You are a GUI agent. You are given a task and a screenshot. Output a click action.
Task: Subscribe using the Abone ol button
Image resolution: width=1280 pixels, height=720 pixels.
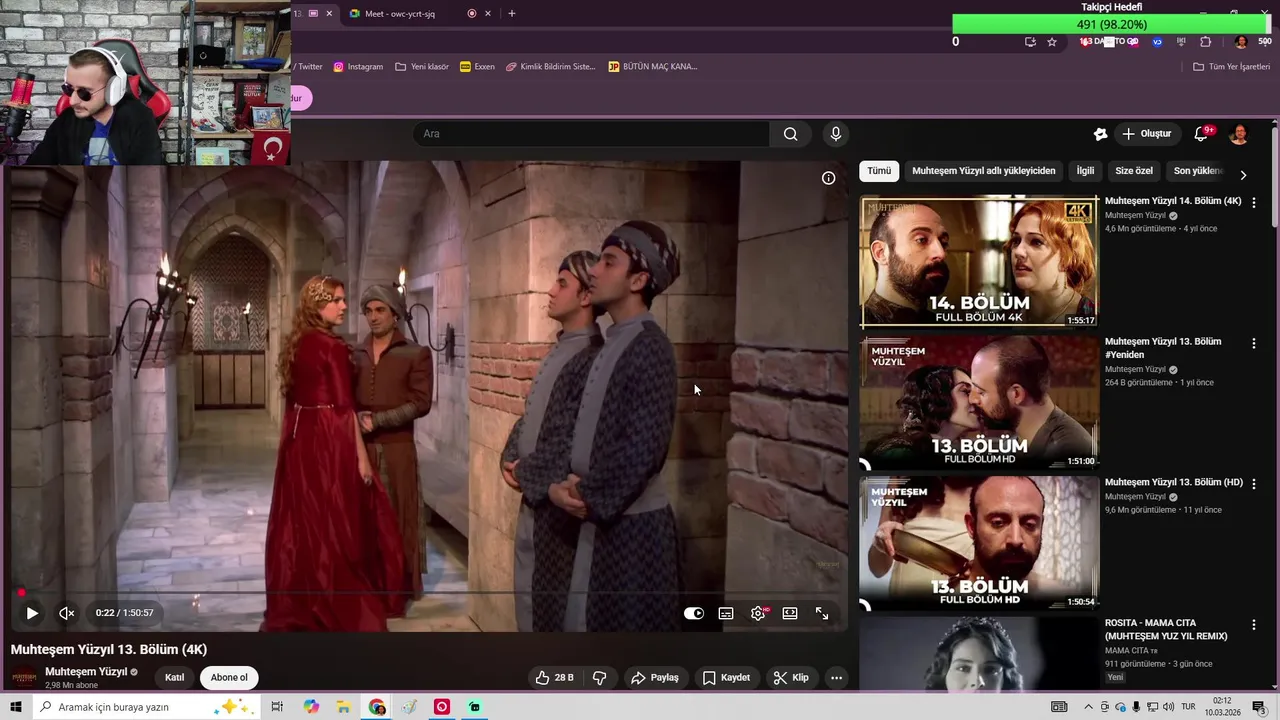coord(229,677)
